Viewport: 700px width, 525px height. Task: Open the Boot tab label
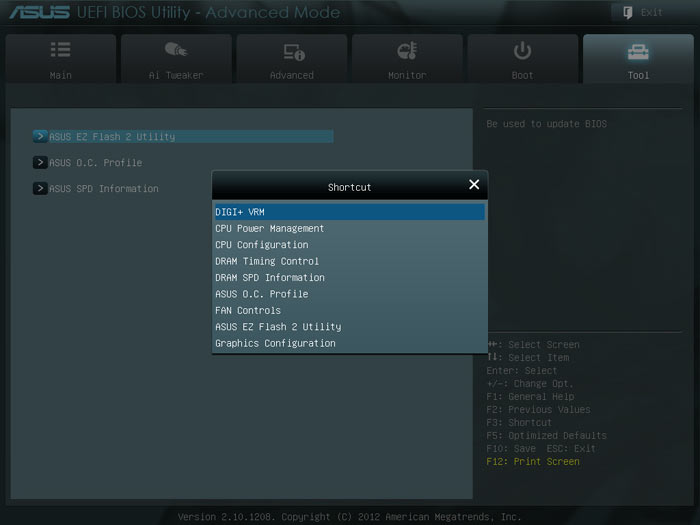point(522,75)
